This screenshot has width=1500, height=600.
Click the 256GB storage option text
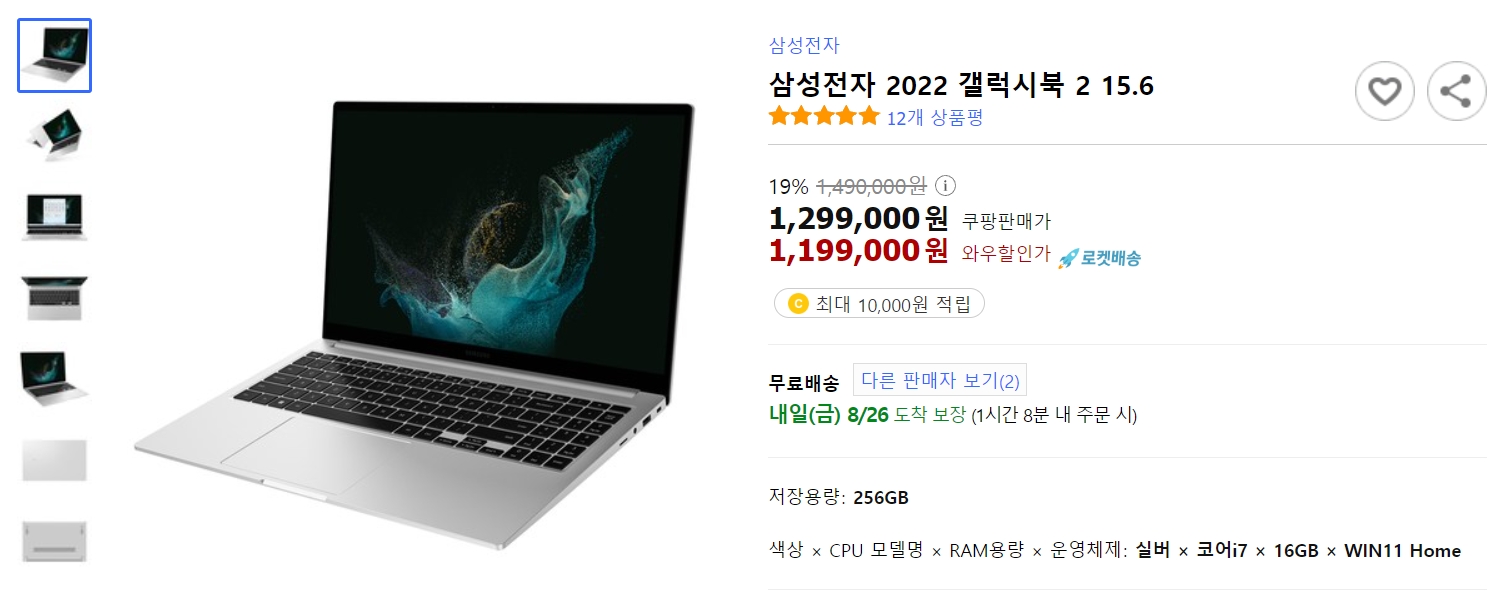coord(880,498)
